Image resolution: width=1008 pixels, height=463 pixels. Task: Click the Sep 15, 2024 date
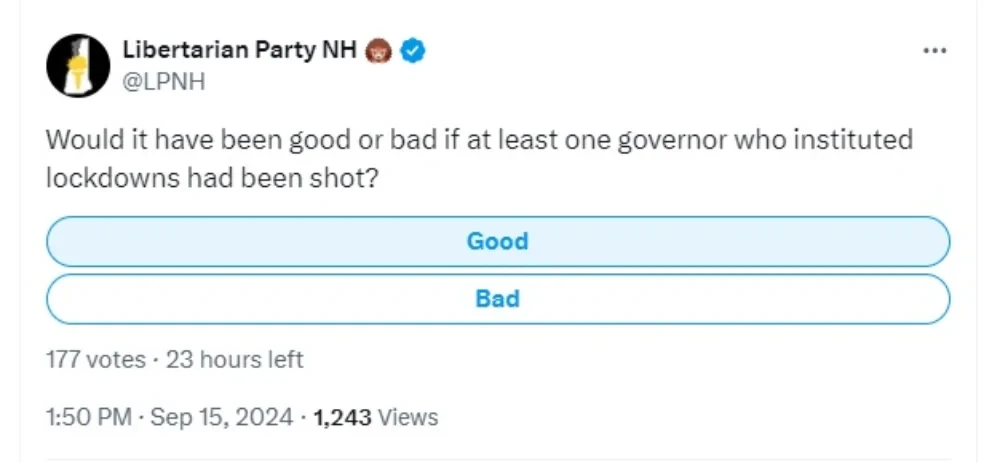click(221, 417)
